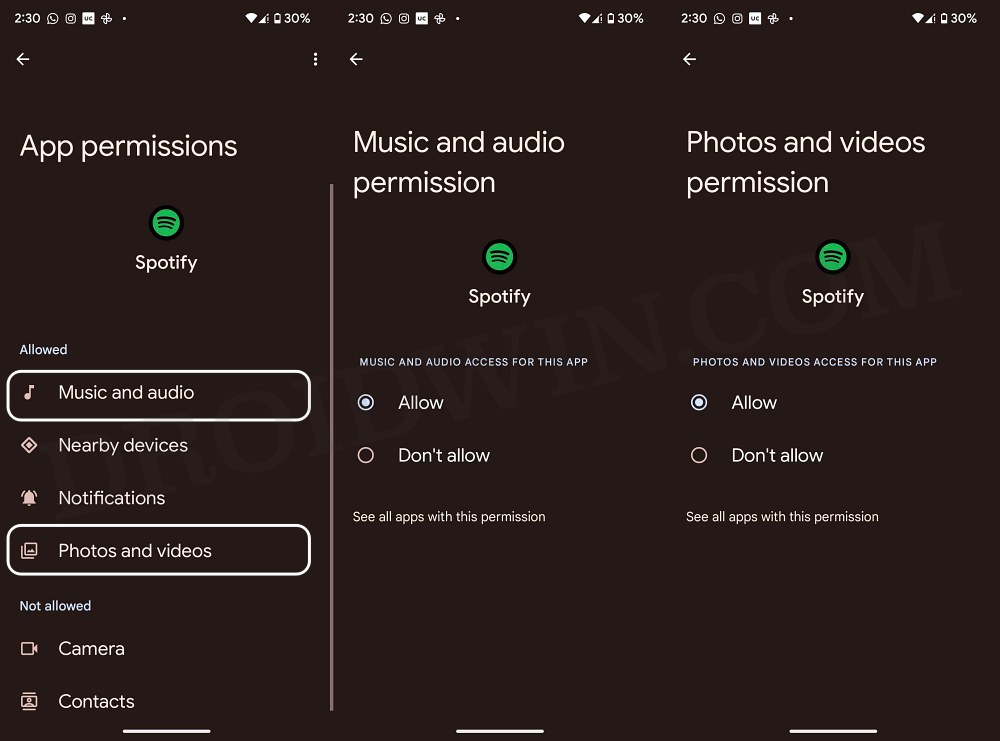Open See all apps link under Music and audio
This screenshot has width=1000, height=741.
click(449, 517)
